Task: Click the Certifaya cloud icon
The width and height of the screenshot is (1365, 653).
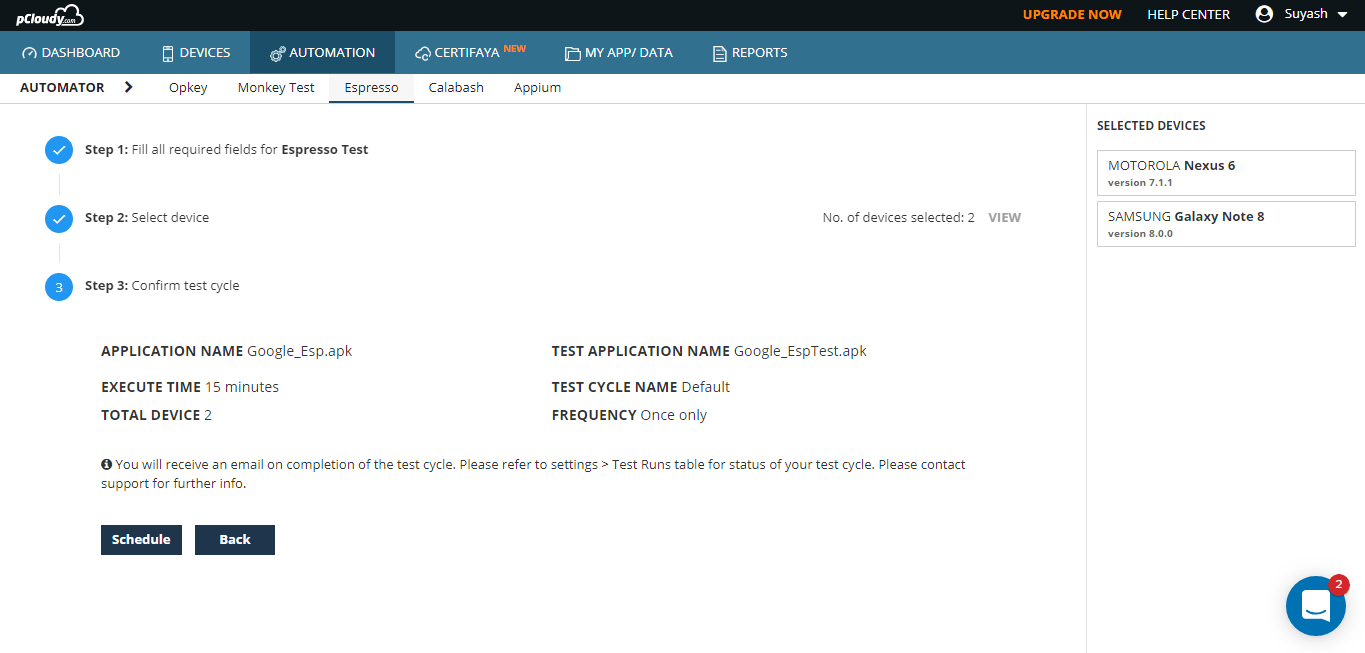Action: [423, 53]
